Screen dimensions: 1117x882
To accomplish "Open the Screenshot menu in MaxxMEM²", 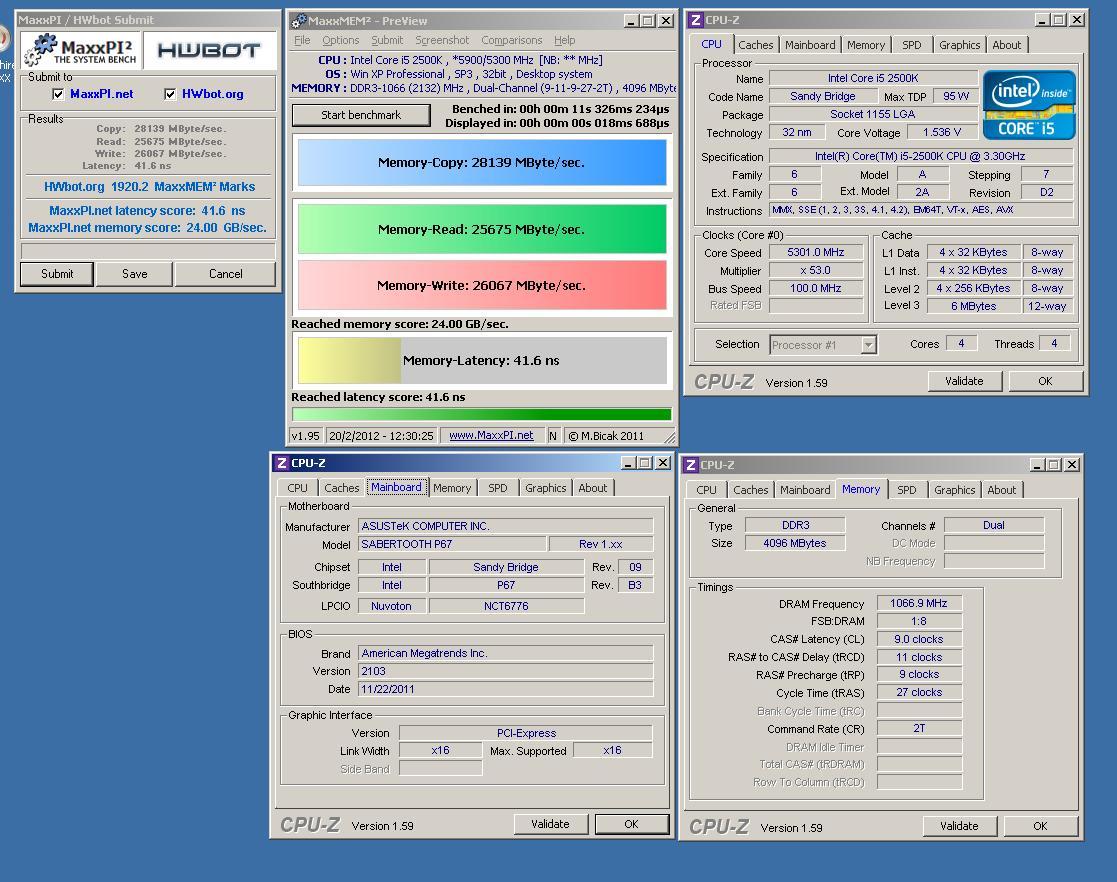I will 442,41.
